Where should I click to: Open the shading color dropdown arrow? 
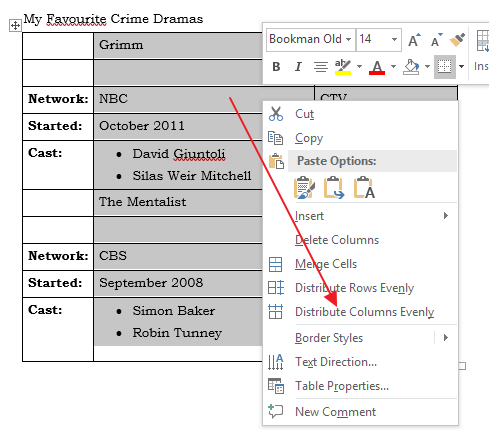(427, 67)
